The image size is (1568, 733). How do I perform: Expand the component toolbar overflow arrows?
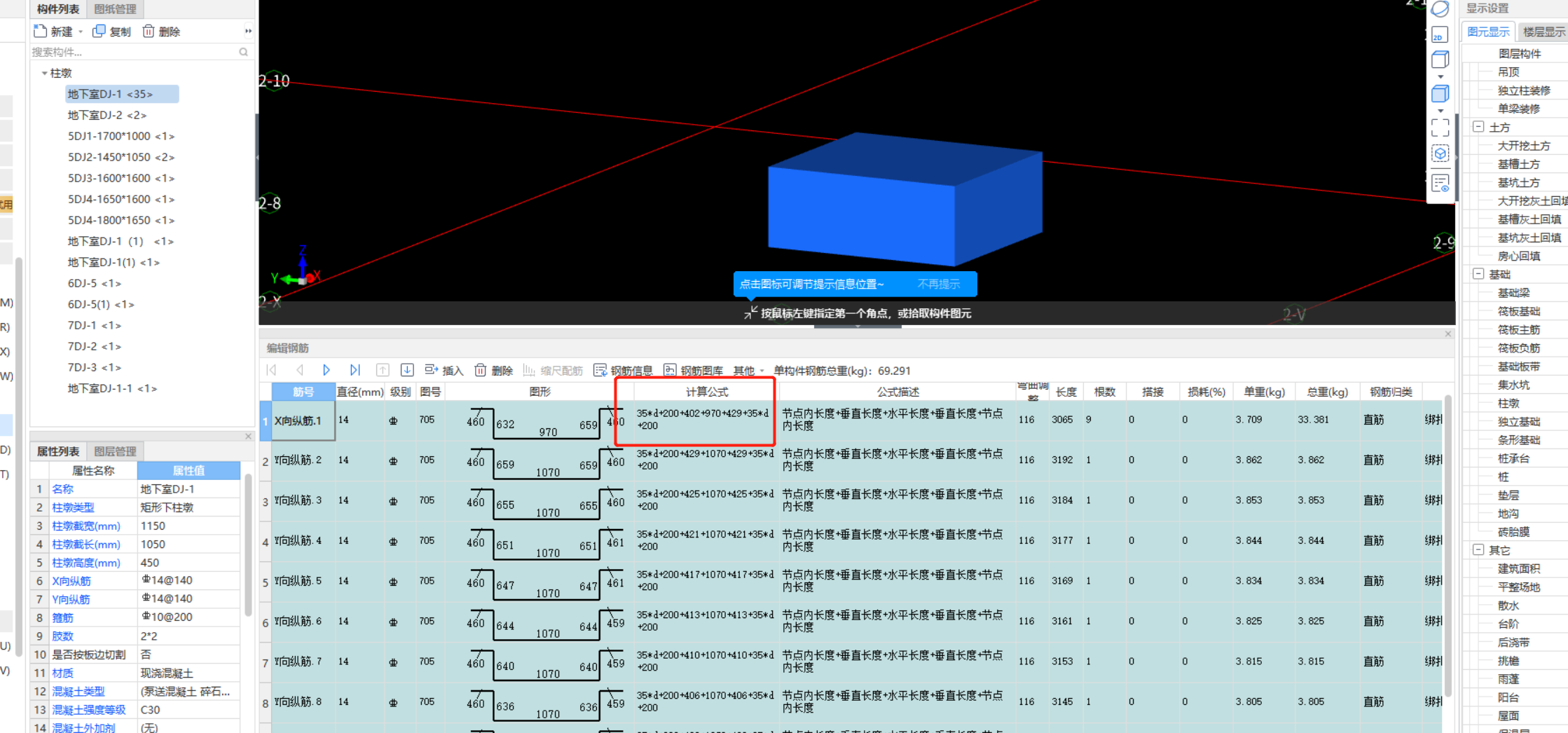tap(248, 31)
